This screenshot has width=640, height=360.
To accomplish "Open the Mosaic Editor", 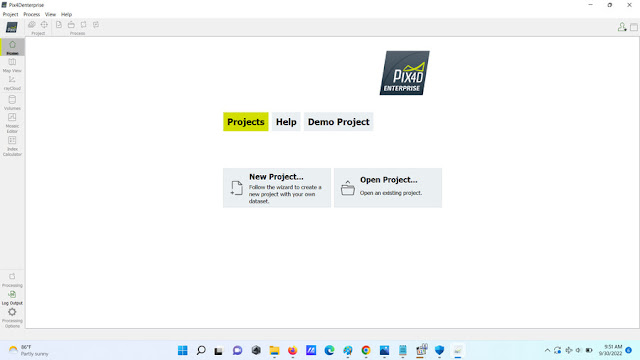I will (x=12, y=123).
